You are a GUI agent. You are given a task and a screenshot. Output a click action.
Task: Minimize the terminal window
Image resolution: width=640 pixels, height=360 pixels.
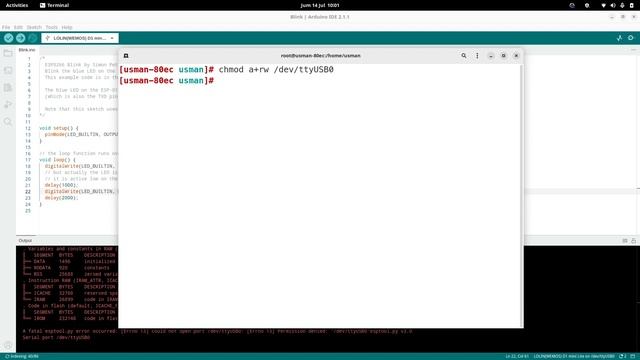coord(491,56)
